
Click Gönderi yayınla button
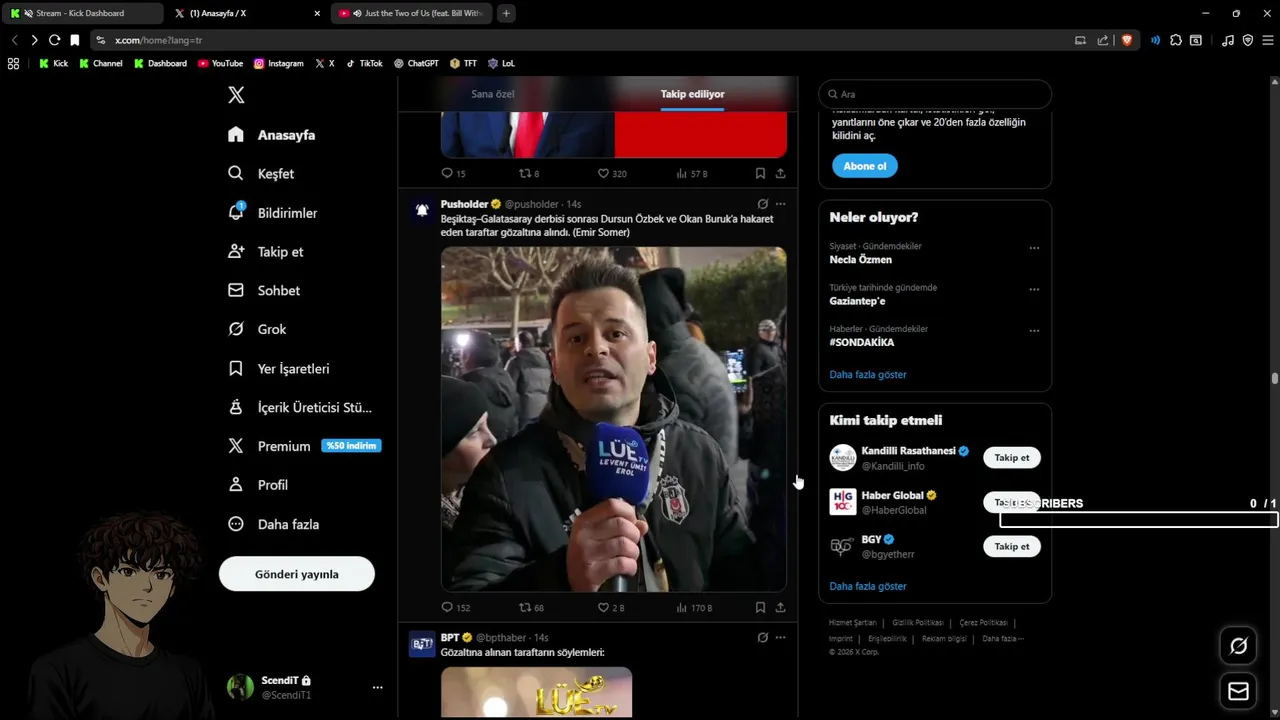point(297,574)
